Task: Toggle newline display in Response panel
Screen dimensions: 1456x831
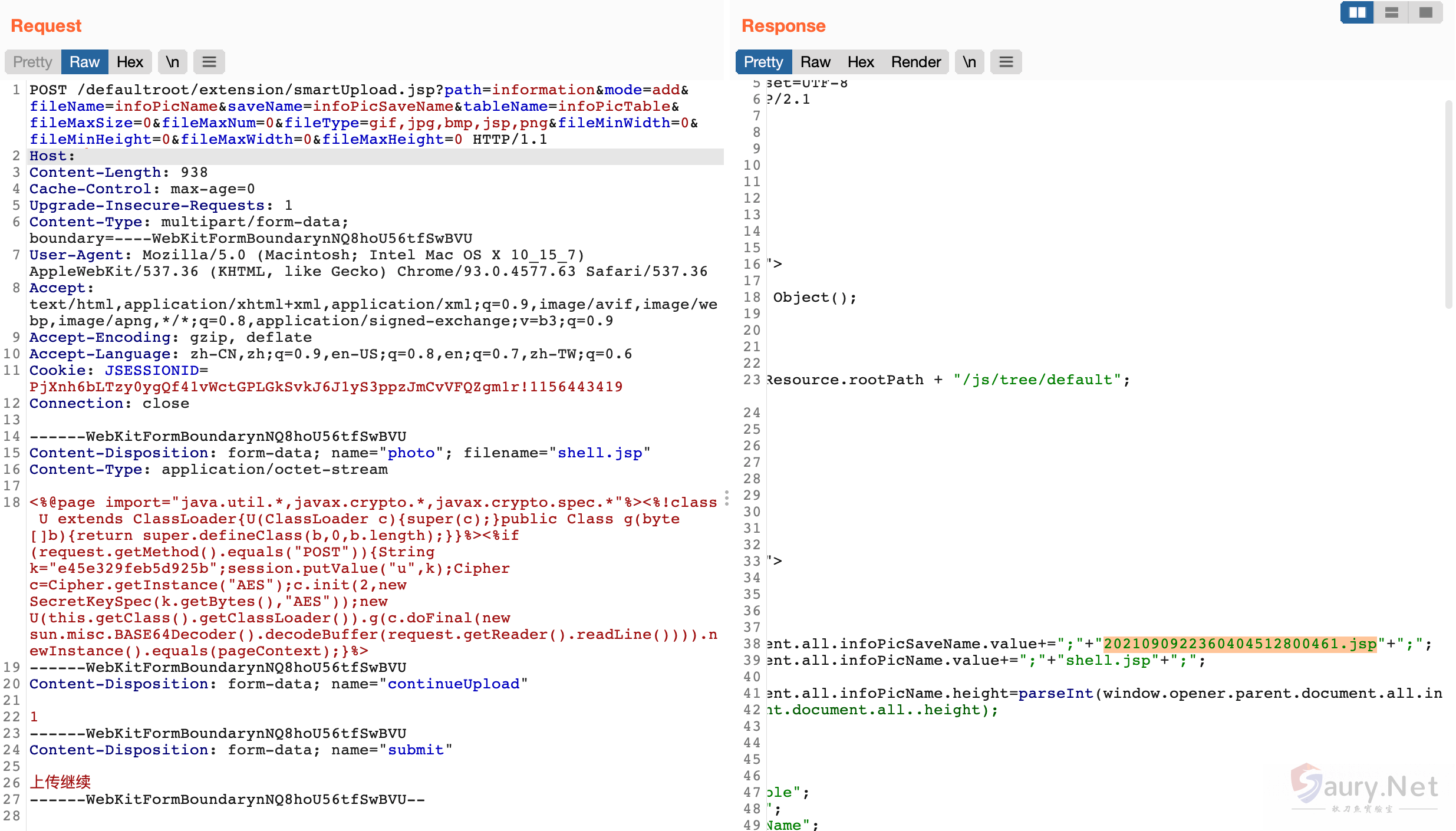Action: [x=969, y=62]
